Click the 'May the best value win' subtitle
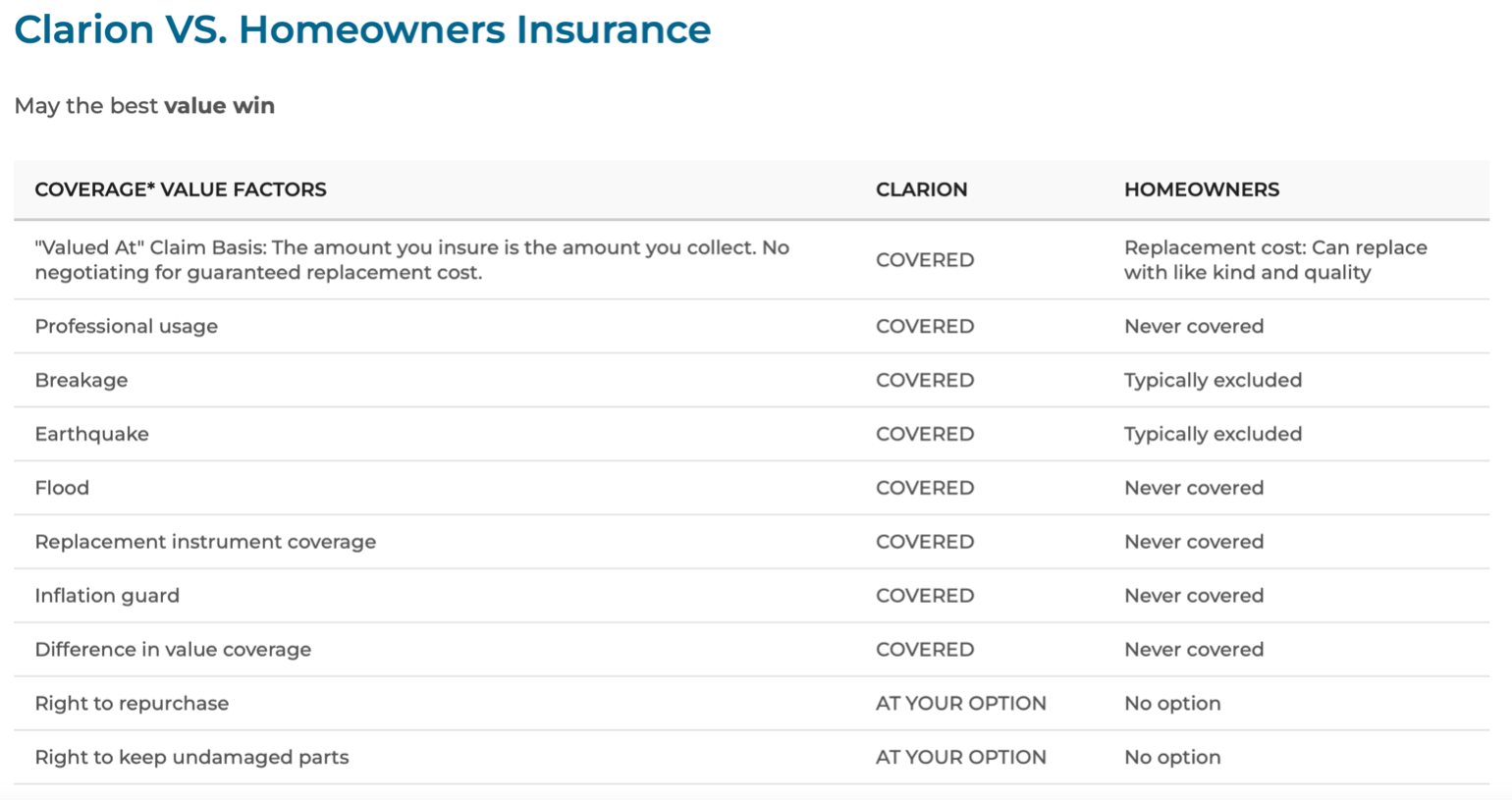 pyautogui.click(x=144, y=106)
